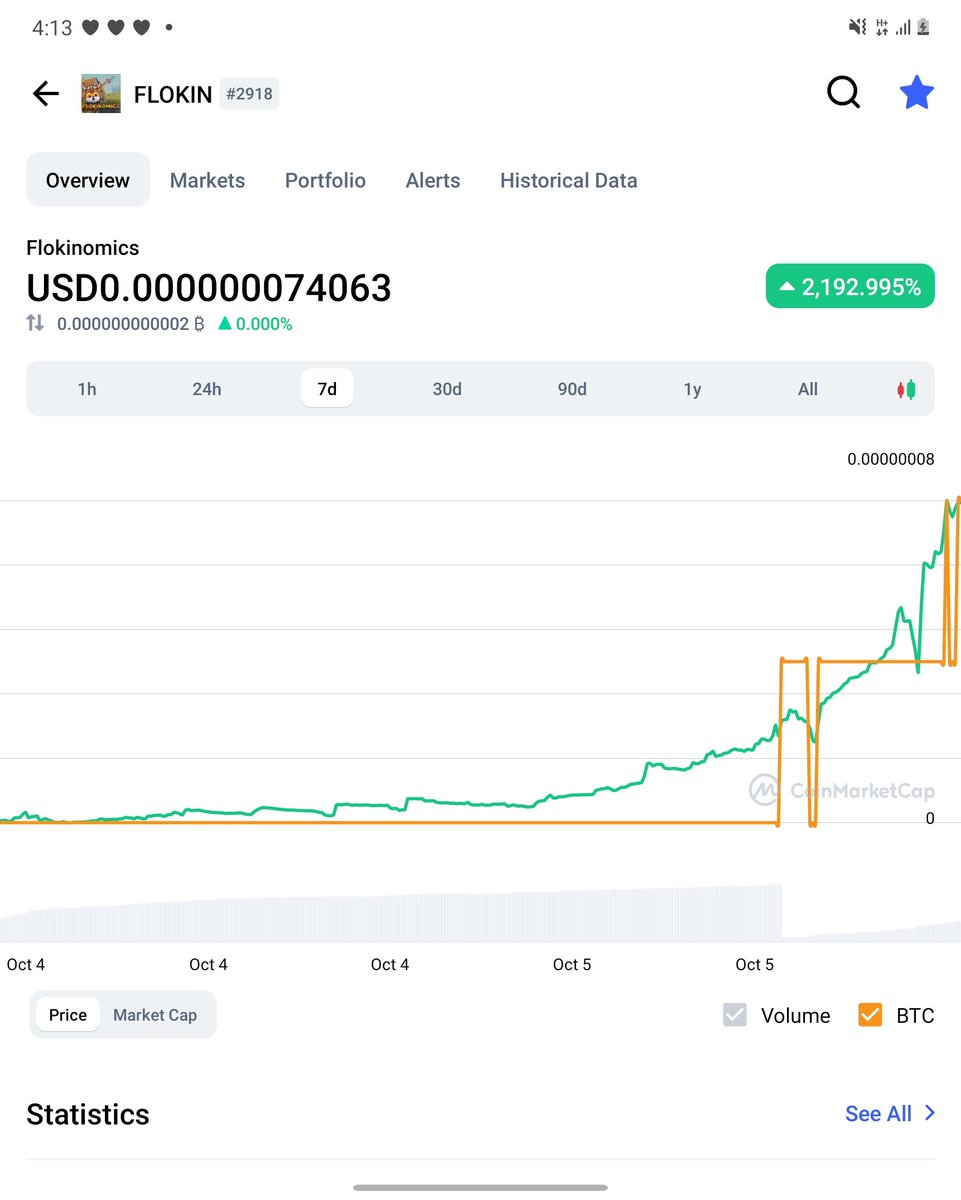Tap the #2918 rank badge
The height and width of the screenshot is (1200, 961).
click(x=249, y=94)
